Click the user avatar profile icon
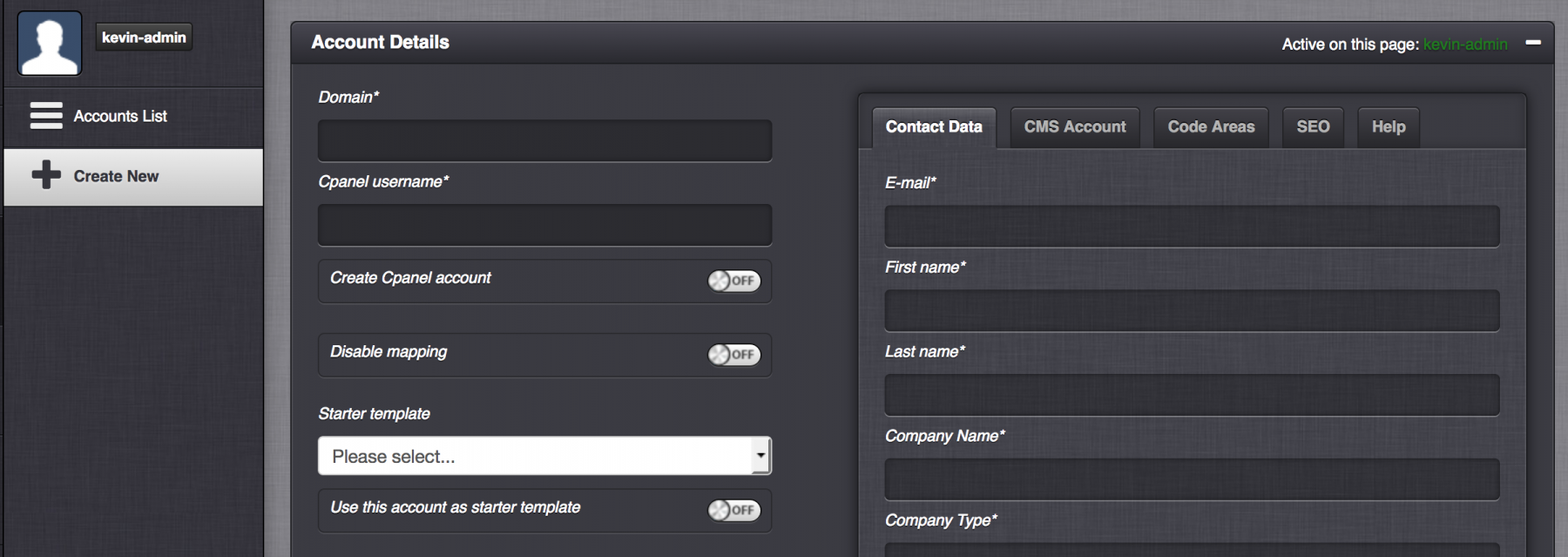Screen dimensions: 1568x557 pyautogui.click(x=50, y=44)
